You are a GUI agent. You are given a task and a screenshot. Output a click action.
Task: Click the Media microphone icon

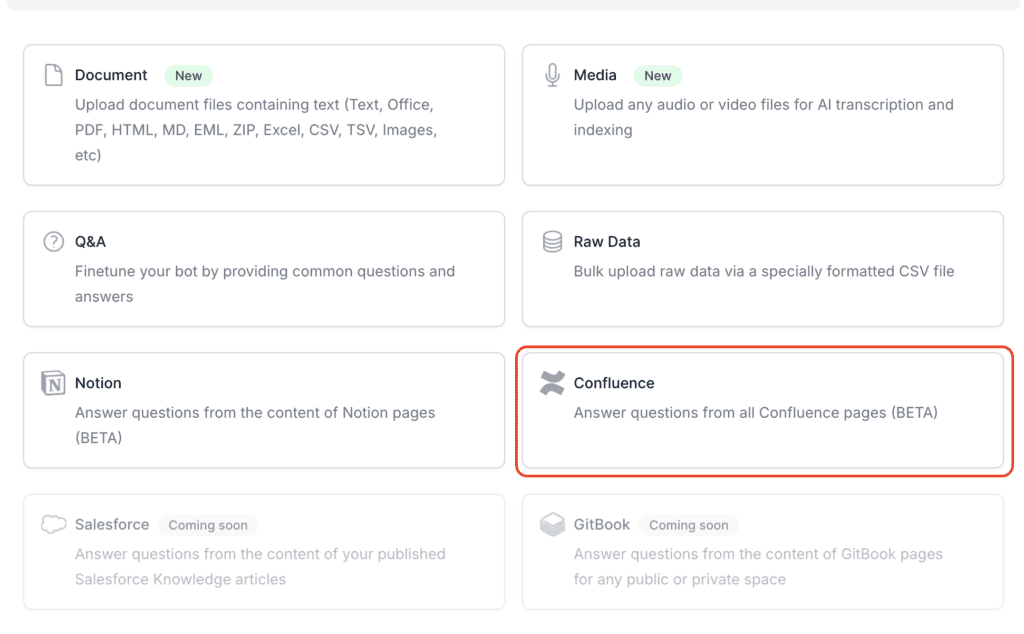tap(552, 75)
